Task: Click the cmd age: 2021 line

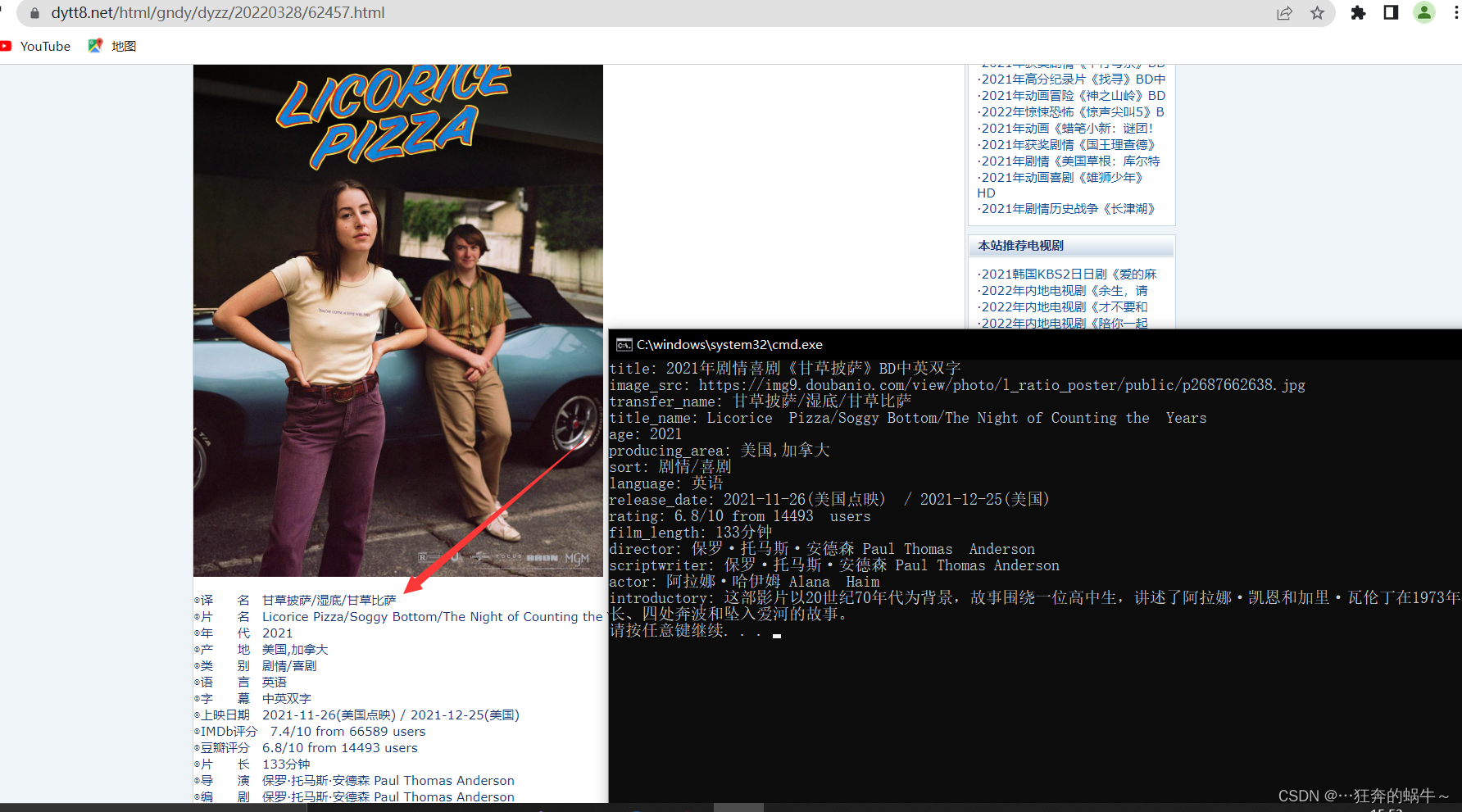Action: (x=646, y=434)
